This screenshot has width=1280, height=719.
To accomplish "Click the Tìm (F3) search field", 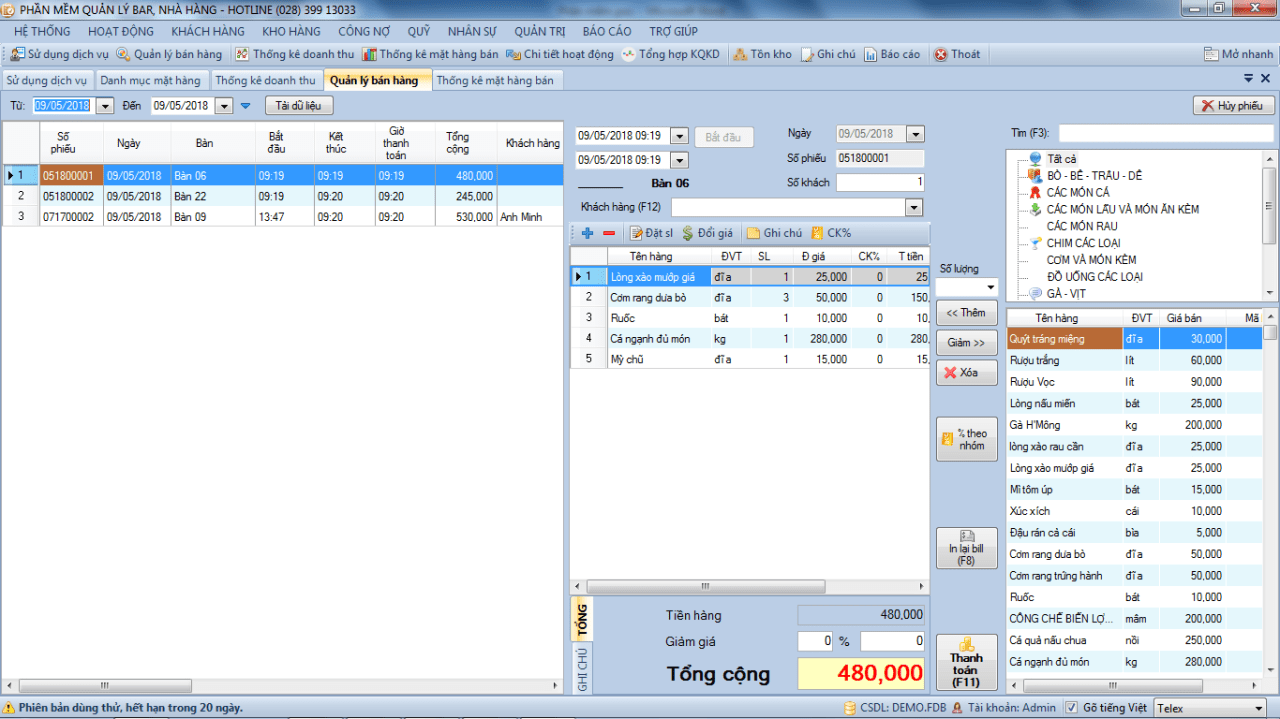I will (1166, 133).
